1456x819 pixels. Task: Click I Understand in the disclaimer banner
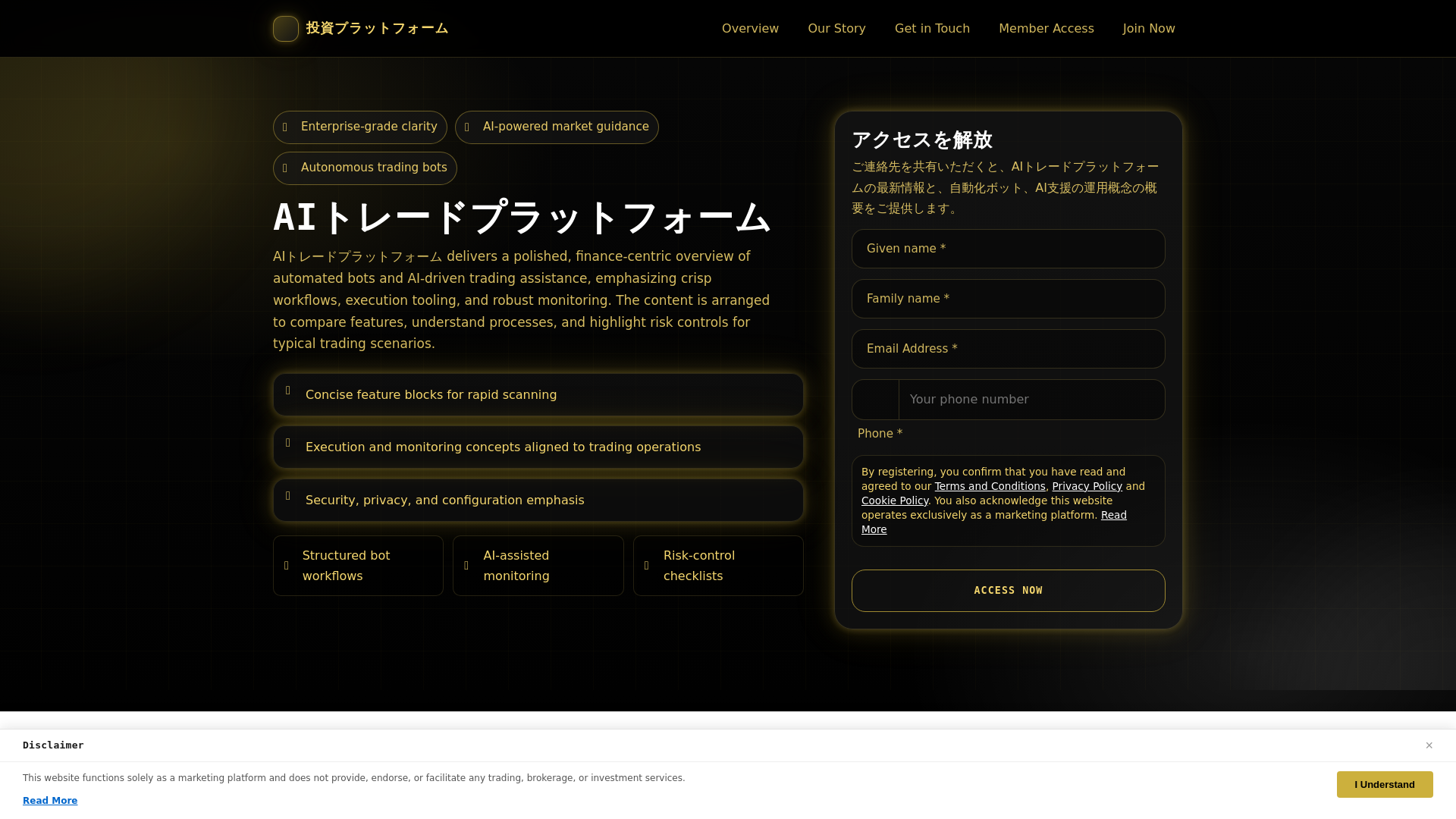[x=1385, y=785]
